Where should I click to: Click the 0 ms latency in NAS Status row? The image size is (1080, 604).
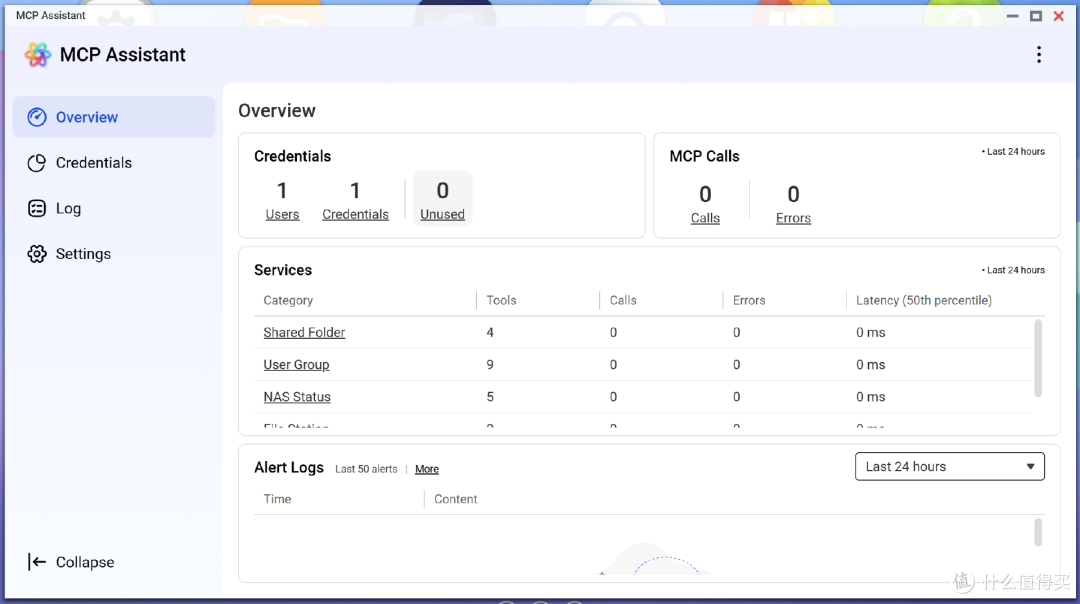(871, 397)
